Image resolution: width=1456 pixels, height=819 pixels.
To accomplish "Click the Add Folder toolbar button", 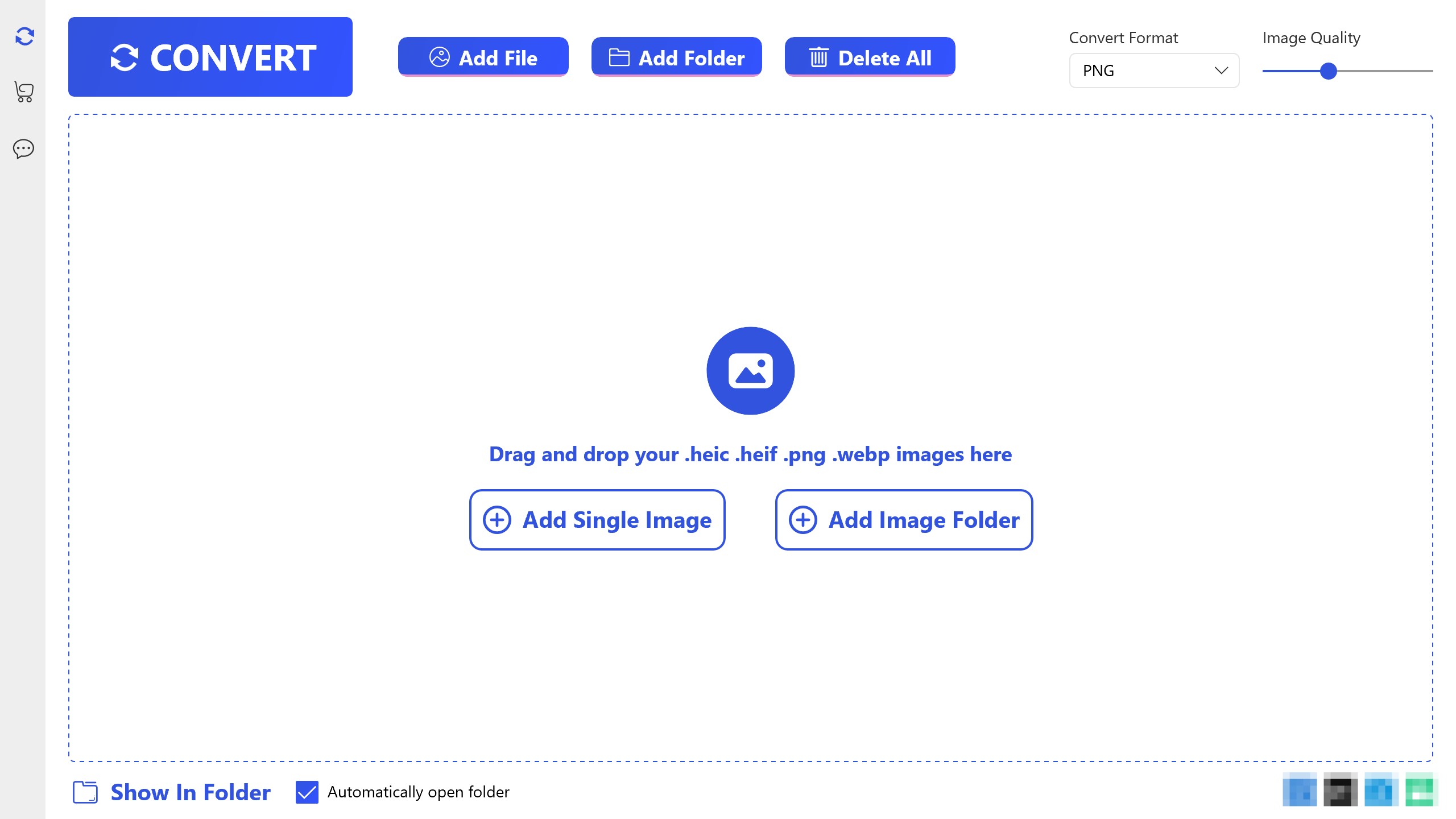I will (676, 57).
